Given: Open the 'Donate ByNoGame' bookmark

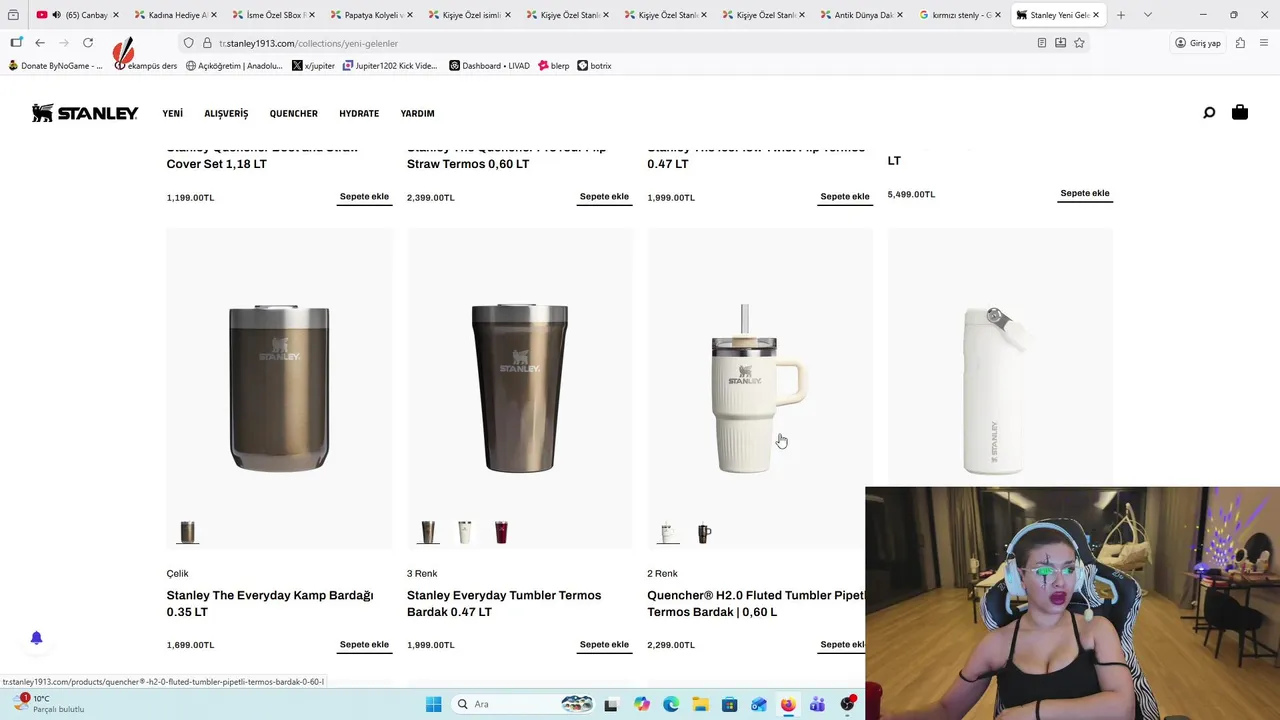Looking at the screenshot, I should tap(55, 66).
